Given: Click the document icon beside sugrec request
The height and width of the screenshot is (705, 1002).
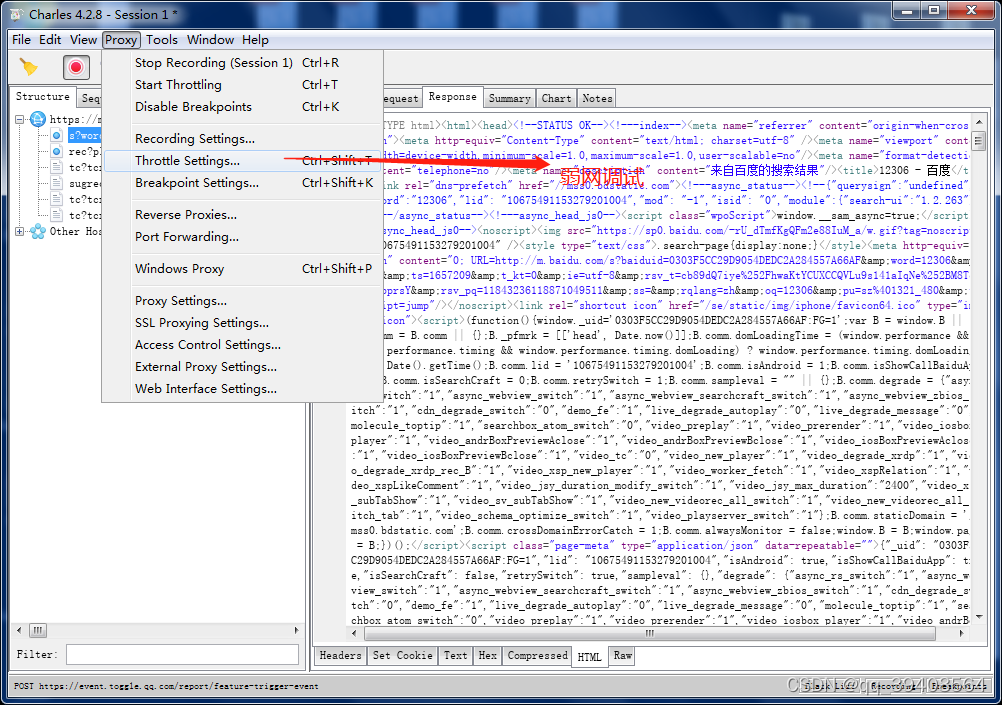Looking at the screenshot, I should click(56, 183).
